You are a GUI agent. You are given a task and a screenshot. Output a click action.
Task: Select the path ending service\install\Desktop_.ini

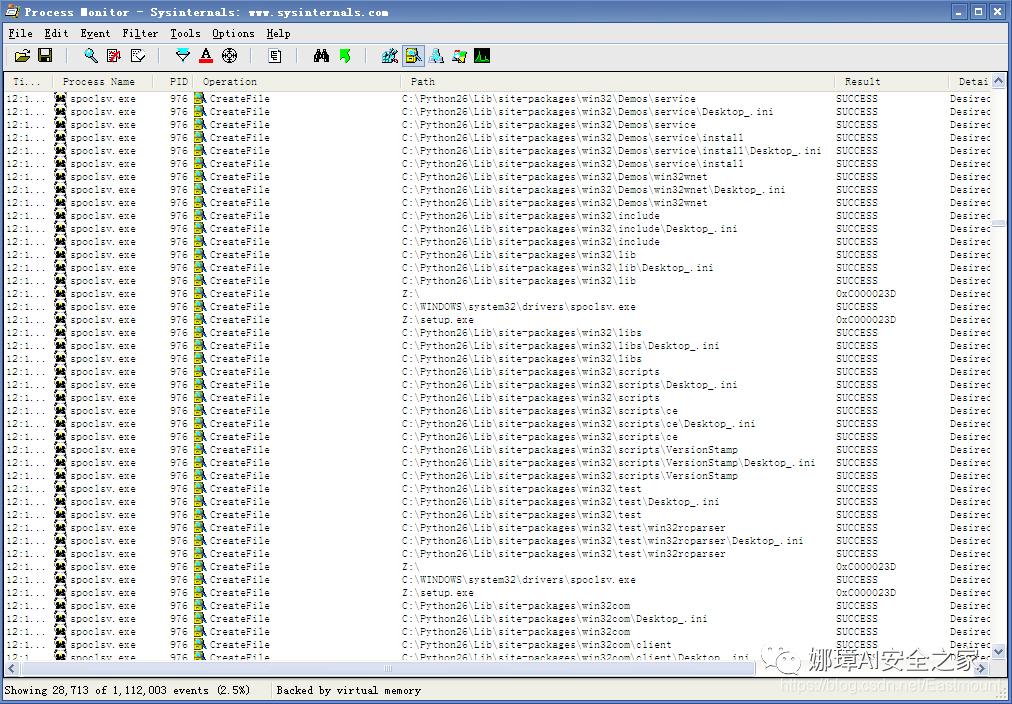tap(611, 150)
